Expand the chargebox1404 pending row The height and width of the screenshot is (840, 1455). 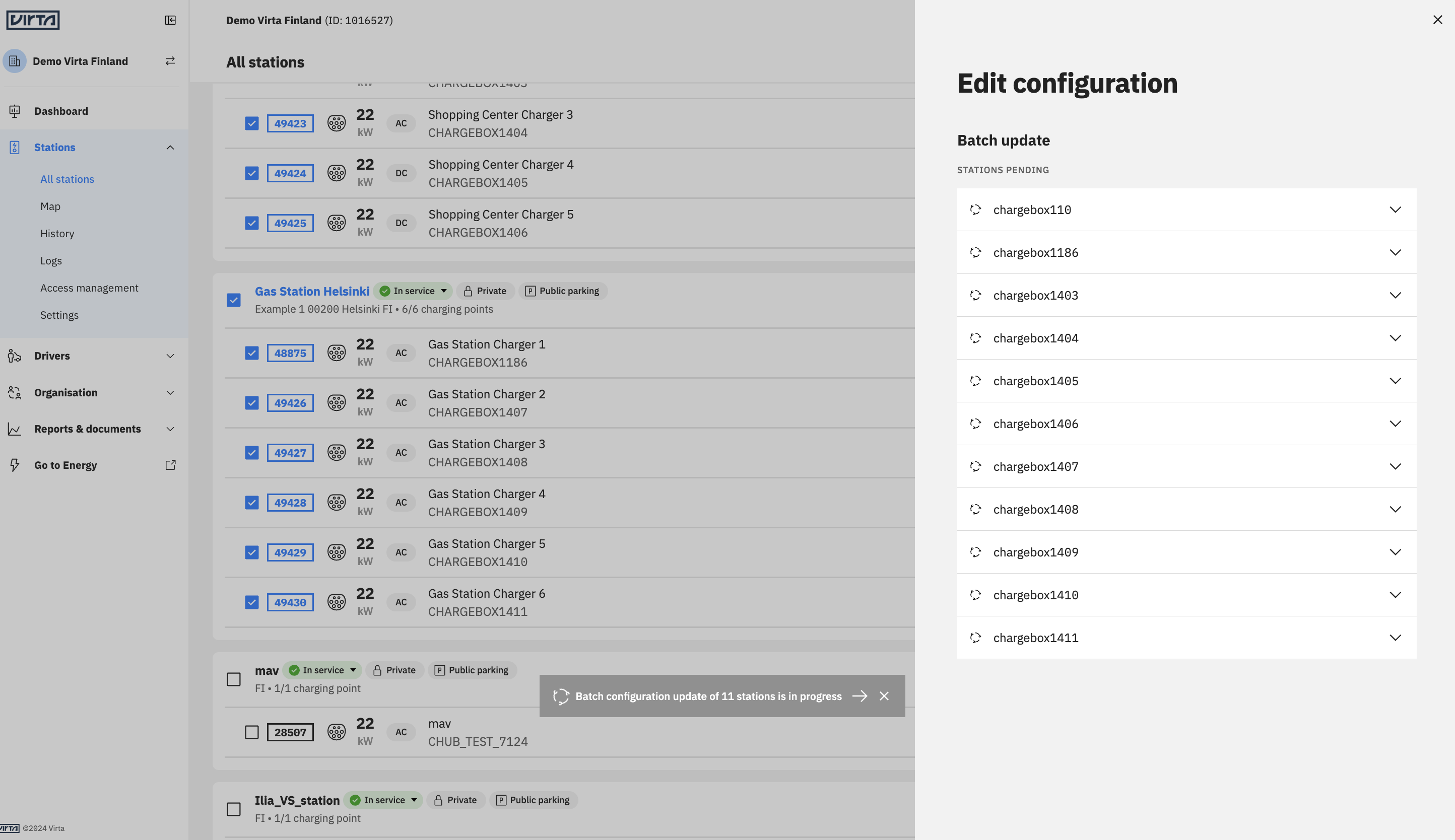tap(1186, 338)
